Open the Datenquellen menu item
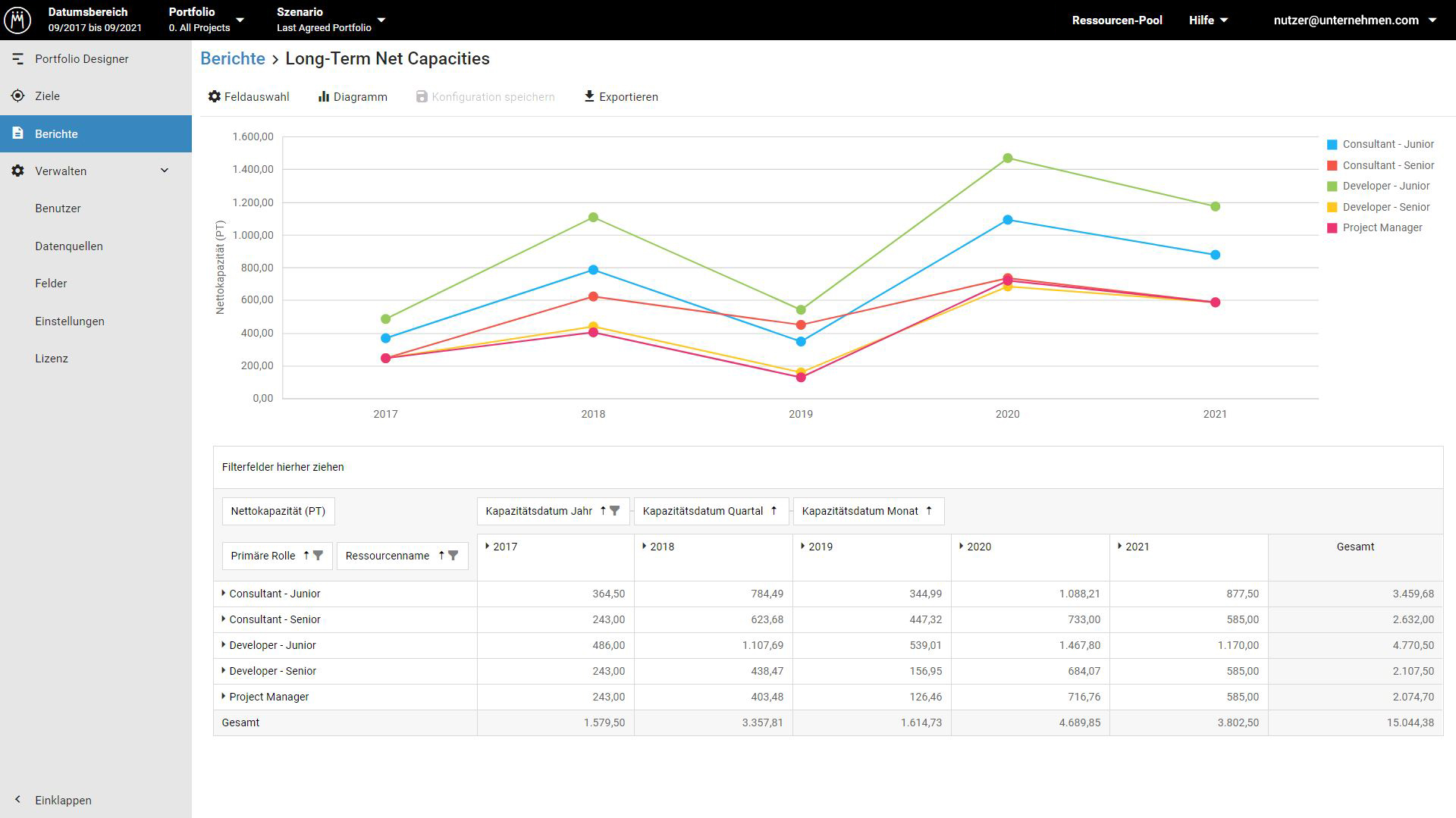This screenshot has height=818, width=1456. (69, 246)
